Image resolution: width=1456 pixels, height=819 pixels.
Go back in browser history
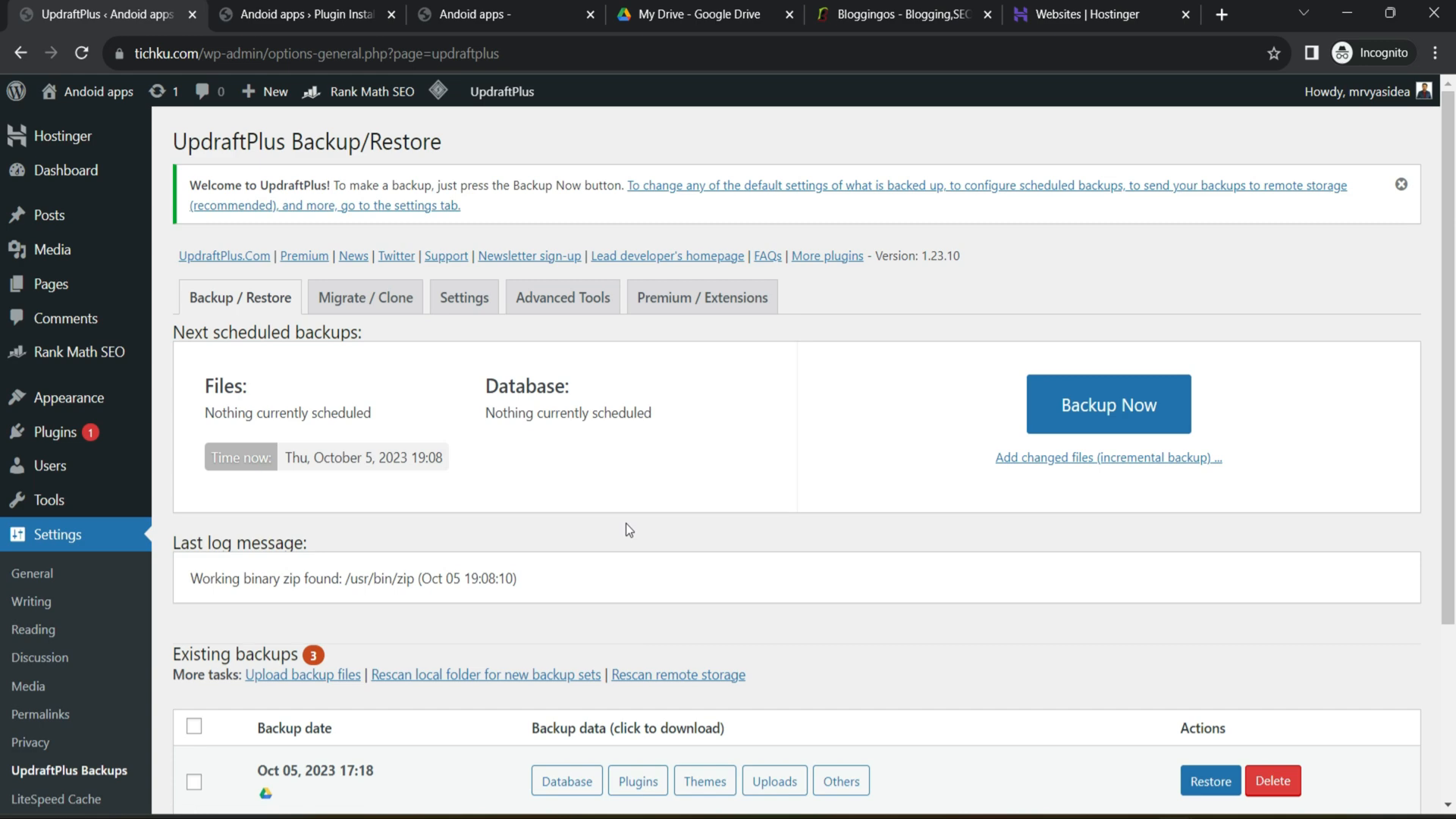pyautogui.click(x=20, y=53)
